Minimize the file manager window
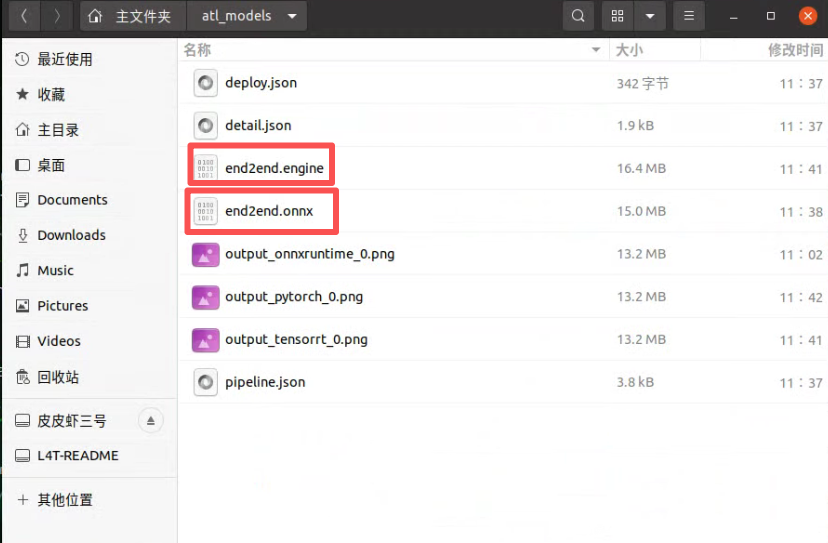This screenshot has width=828, height=543. (x=733, y=17)
